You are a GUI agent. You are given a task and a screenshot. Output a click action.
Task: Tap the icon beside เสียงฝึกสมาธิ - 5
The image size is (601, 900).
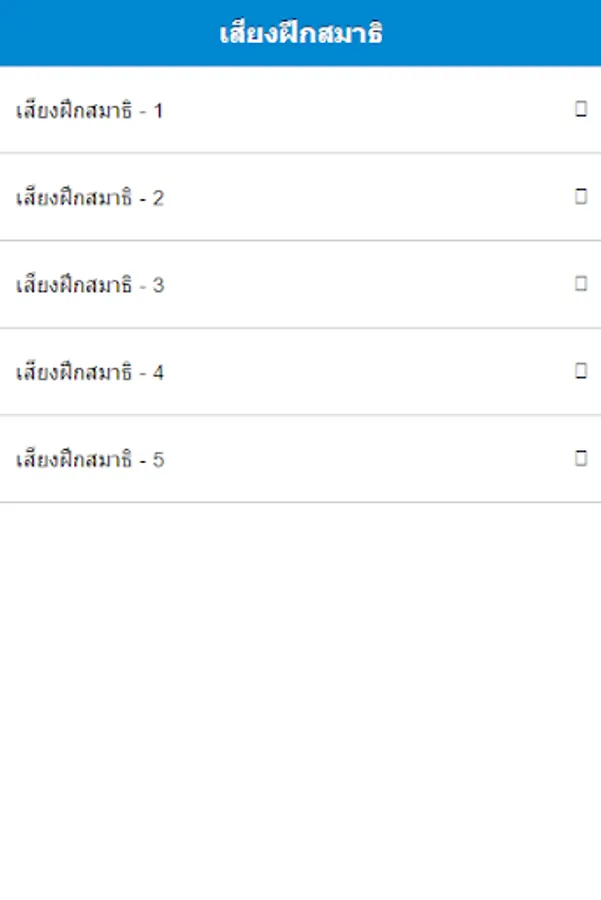click(581, 458)
